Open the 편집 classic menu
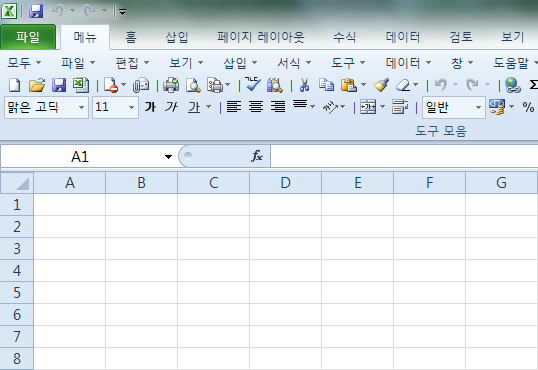 [x=132, y=62]
